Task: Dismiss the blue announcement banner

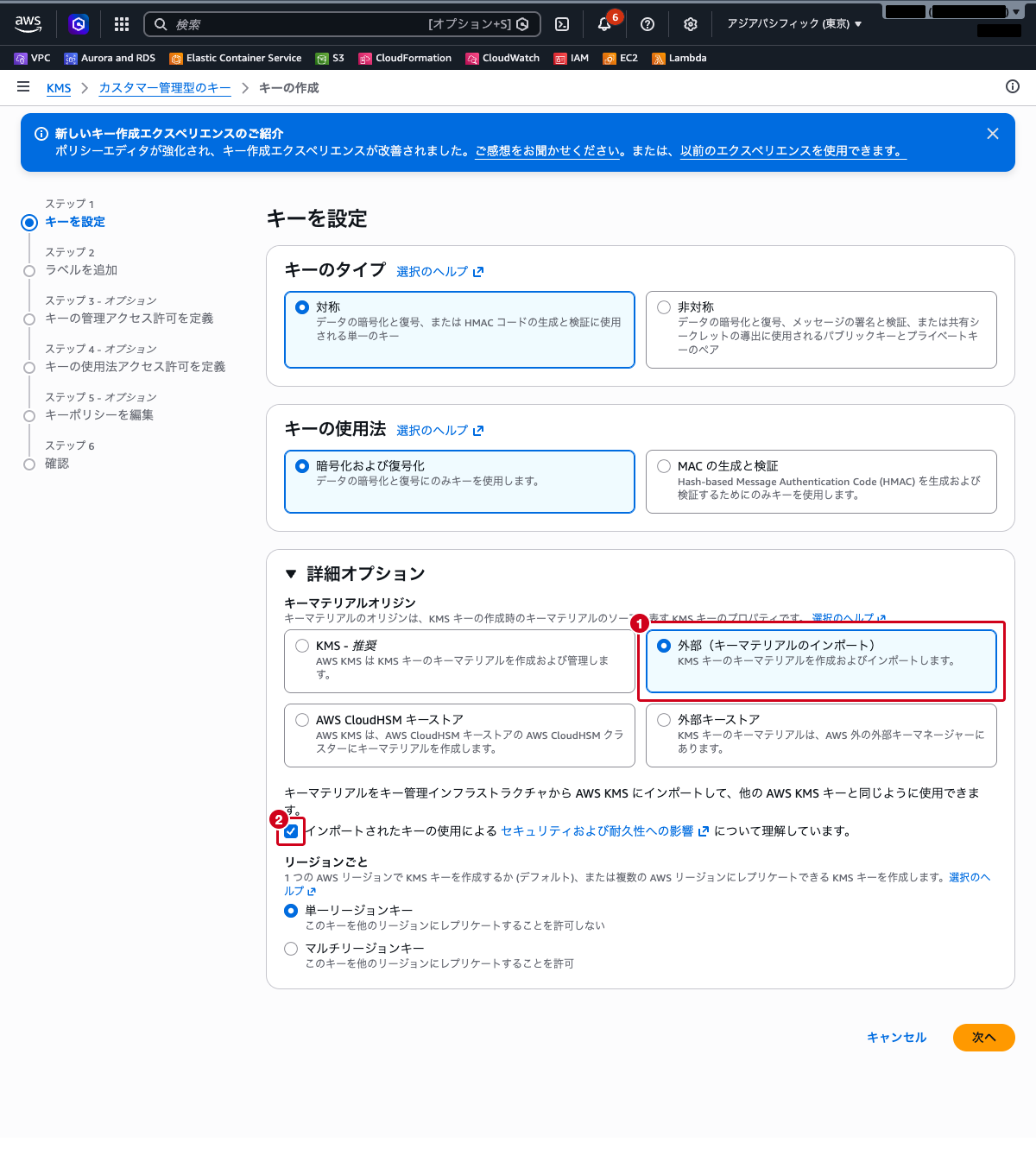Action: (x=993, y=134)
